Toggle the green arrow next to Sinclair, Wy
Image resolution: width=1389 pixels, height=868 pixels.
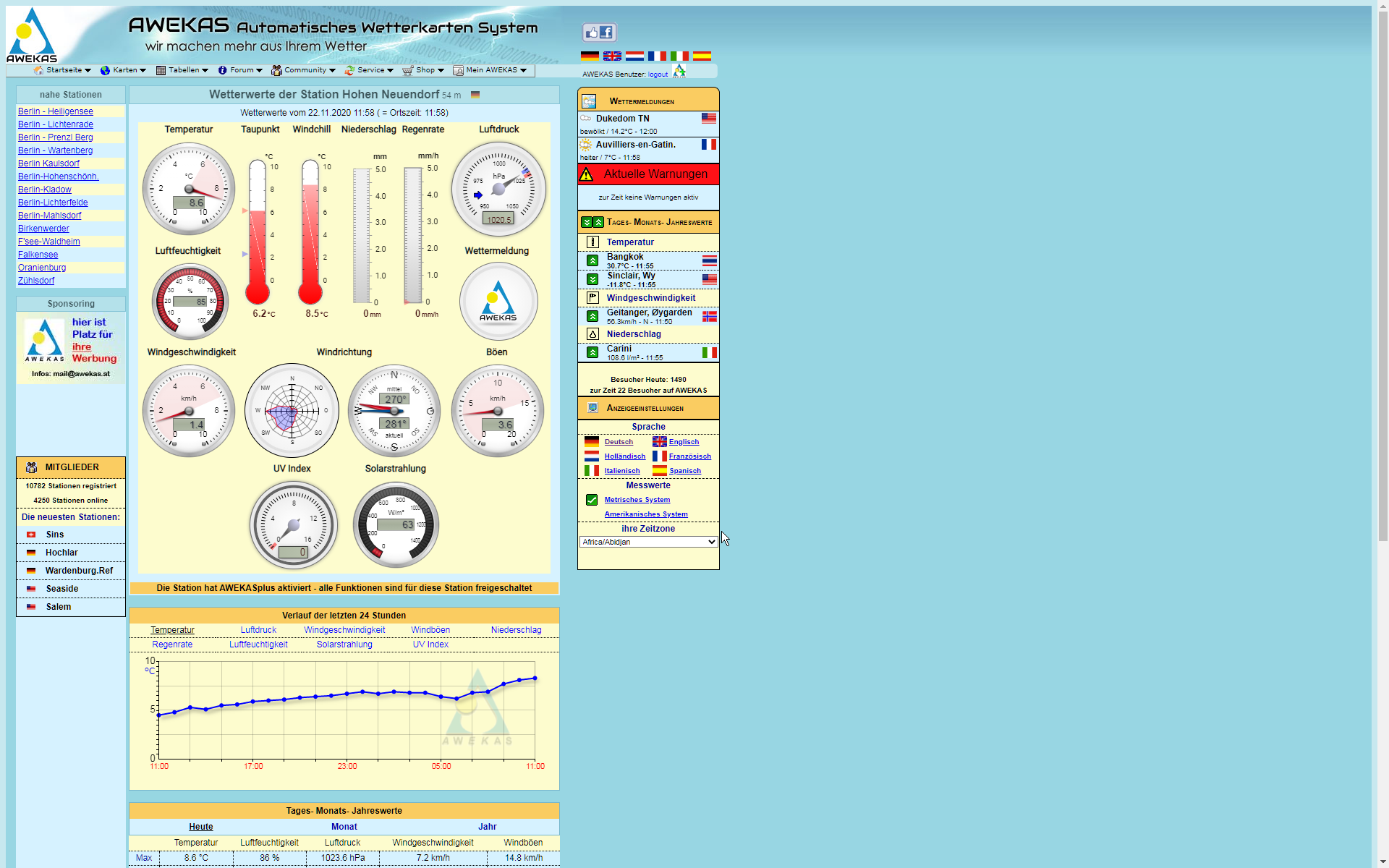click(592, 279)
